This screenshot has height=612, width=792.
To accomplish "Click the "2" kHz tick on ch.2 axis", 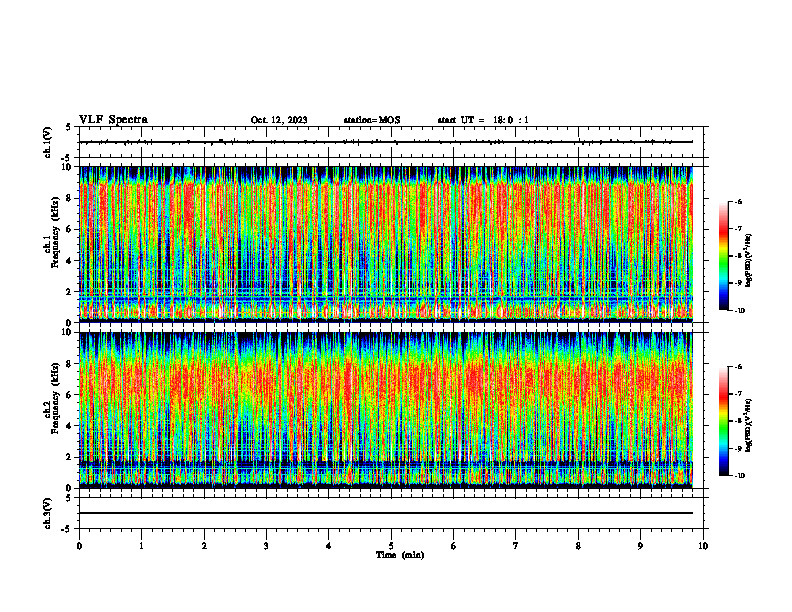I will tap(70, 457).
